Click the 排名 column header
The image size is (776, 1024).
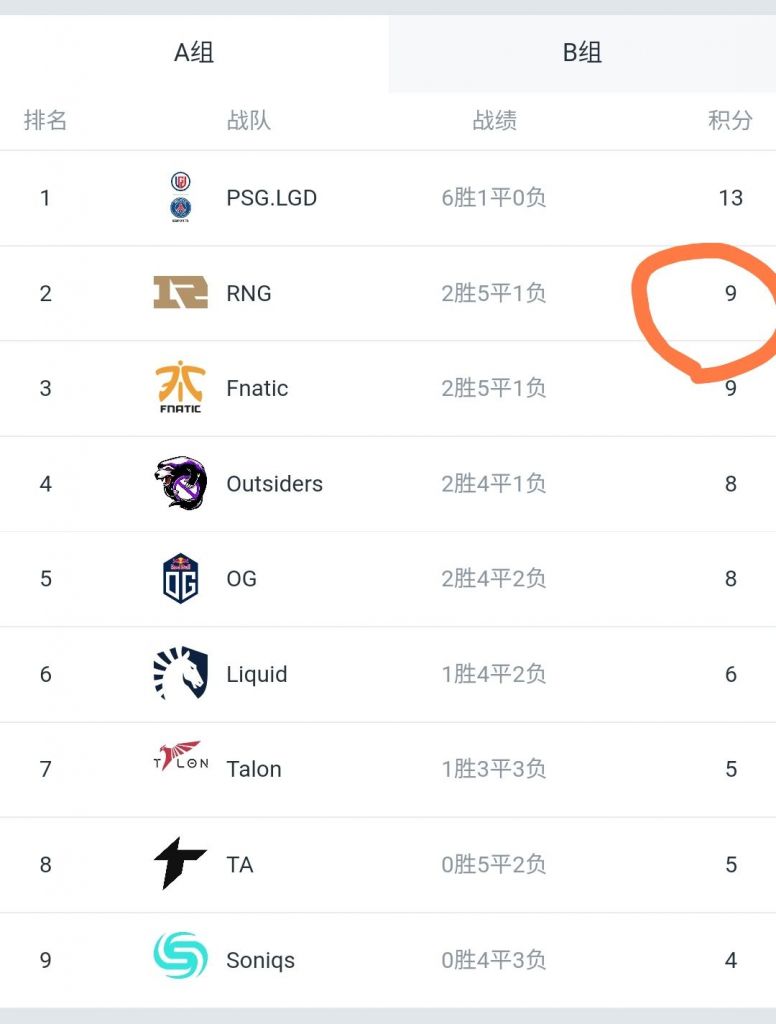pos(45,121)
